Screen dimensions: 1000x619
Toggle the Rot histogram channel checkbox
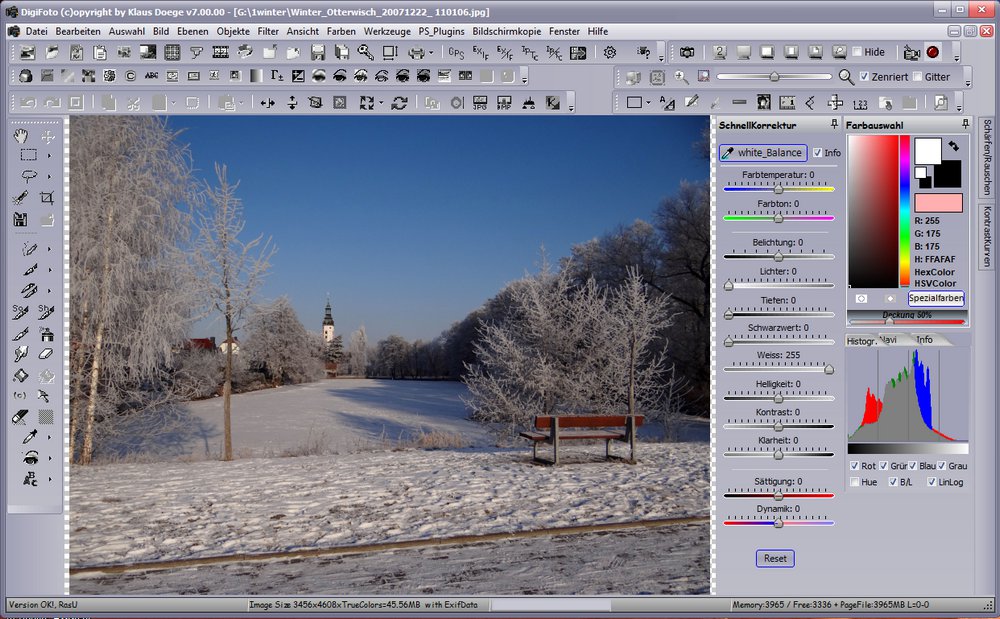coord(854,466)
